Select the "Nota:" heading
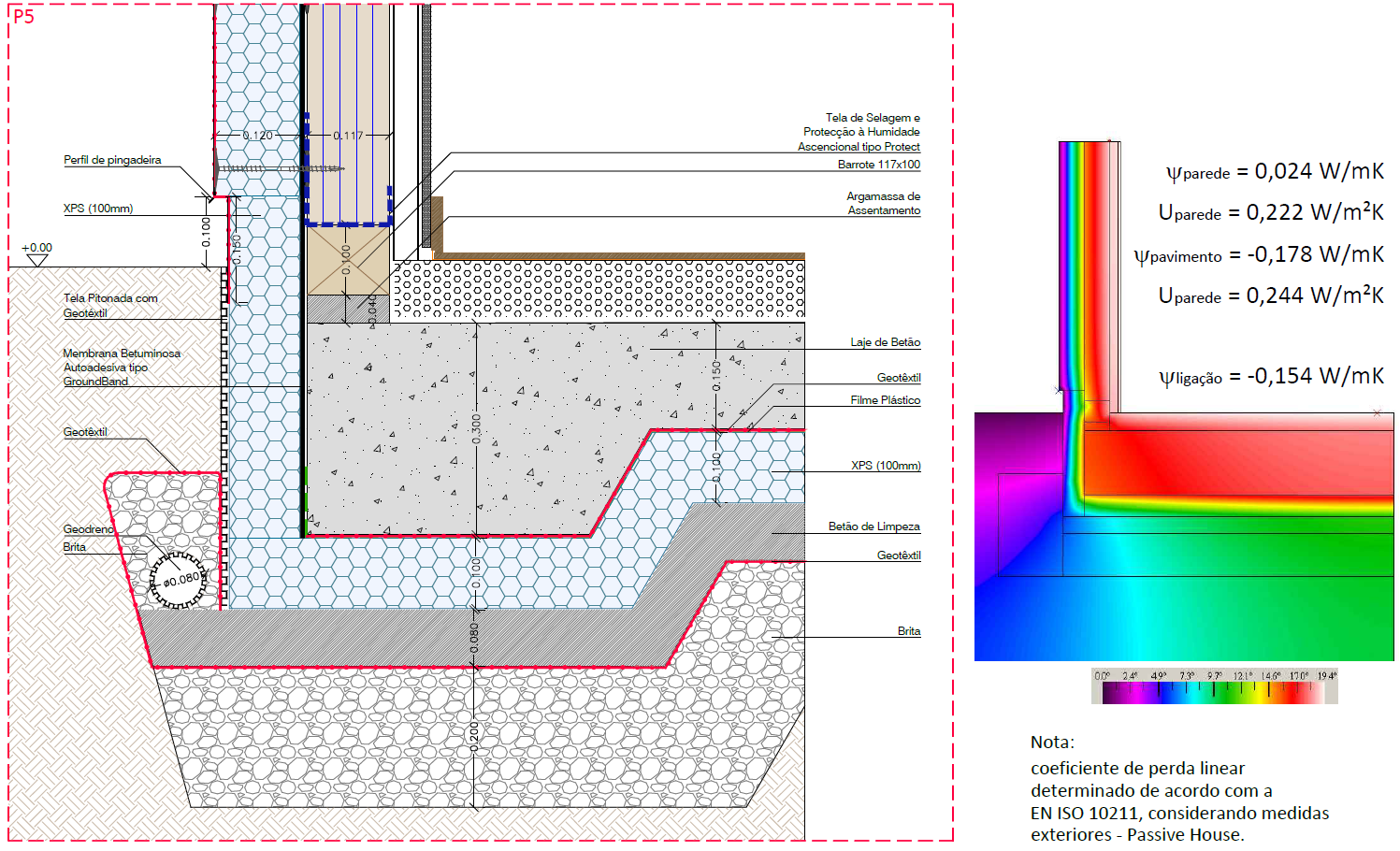The width and height of the screenshot is (1400, 851). [x=1052, y=743]
